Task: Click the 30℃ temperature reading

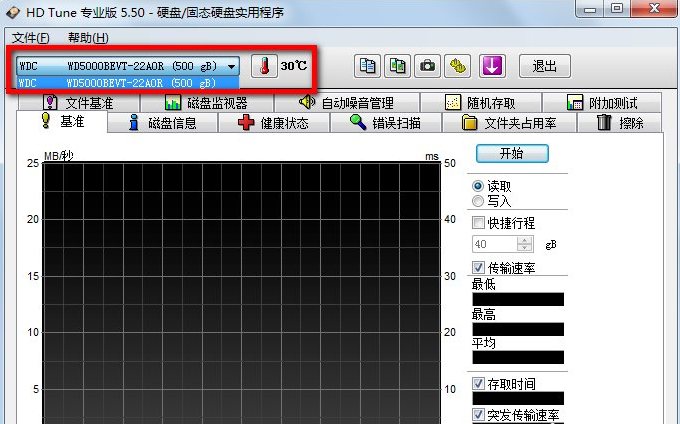Action: click(294, 66)
